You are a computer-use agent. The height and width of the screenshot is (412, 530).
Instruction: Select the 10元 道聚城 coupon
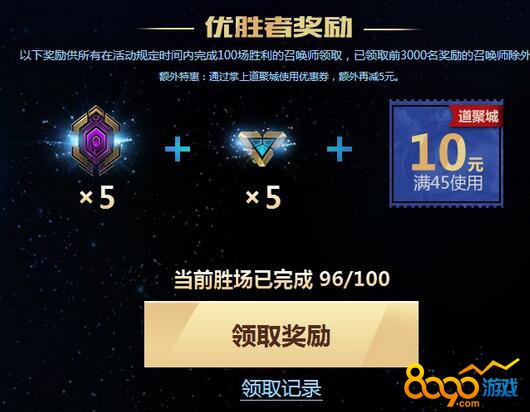tap(446, 153)
